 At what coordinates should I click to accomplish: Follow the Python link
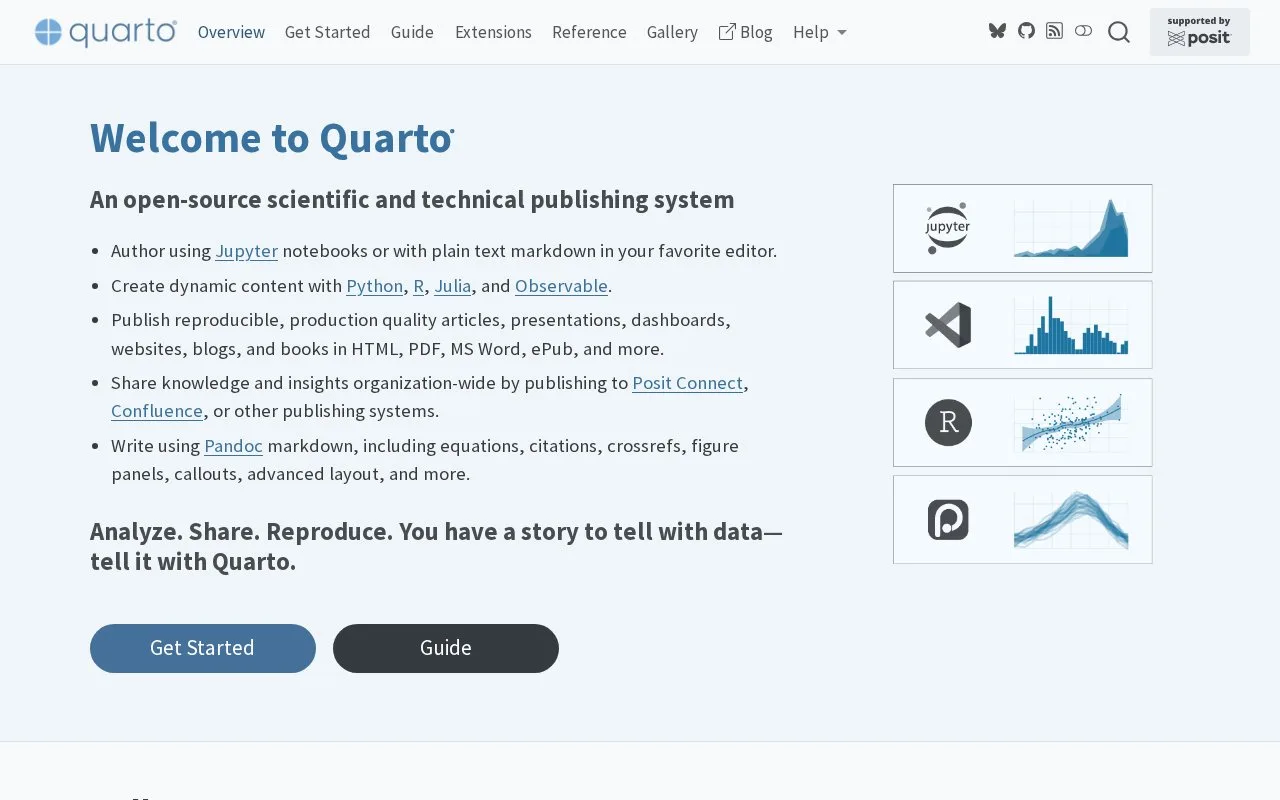pyautogui.click(x=375, y=286)
